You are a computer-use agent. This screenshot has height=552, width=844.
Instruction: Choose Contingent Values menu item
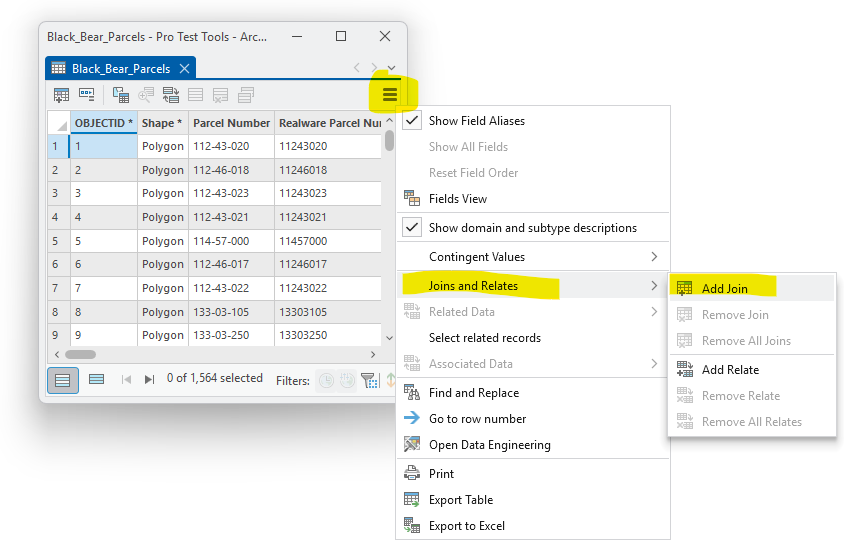(x=477, y=257)
